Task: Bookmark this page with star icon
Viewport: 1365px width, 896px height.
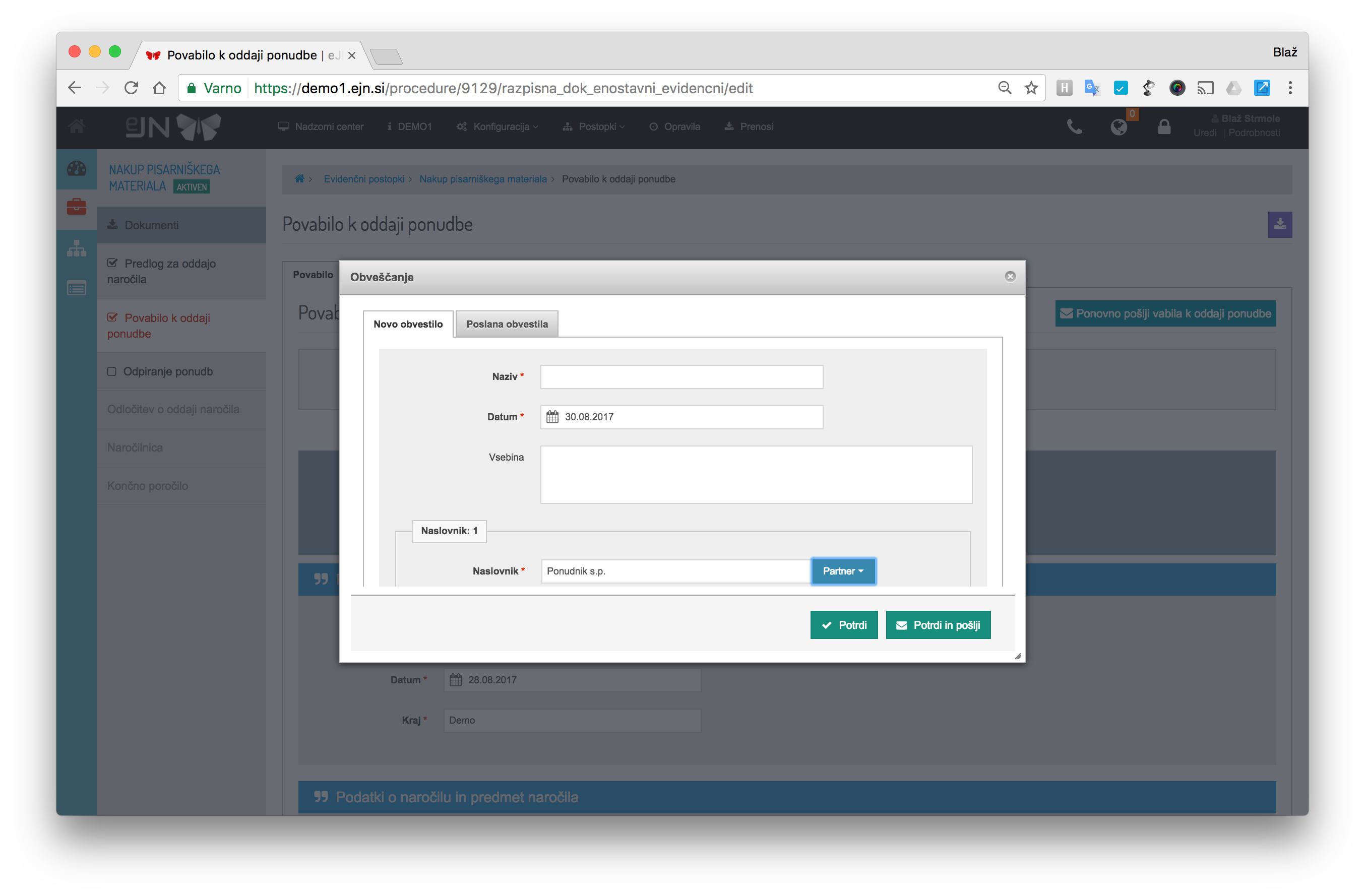Action: tap(1031, 88)
